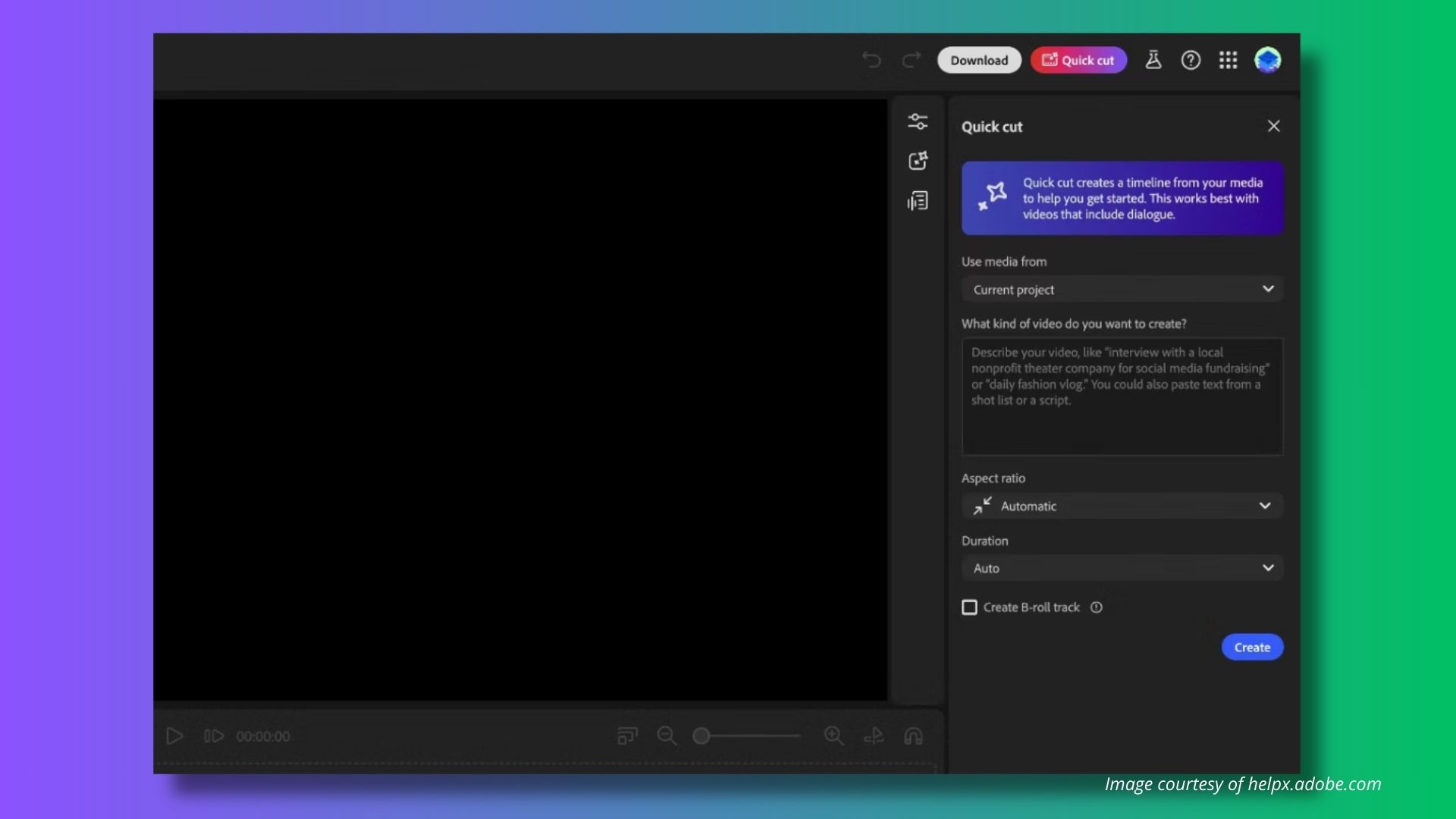This screenshot has width=1456, height=819.
Task: Click the undo arrow icon
Action: (871, 60)
